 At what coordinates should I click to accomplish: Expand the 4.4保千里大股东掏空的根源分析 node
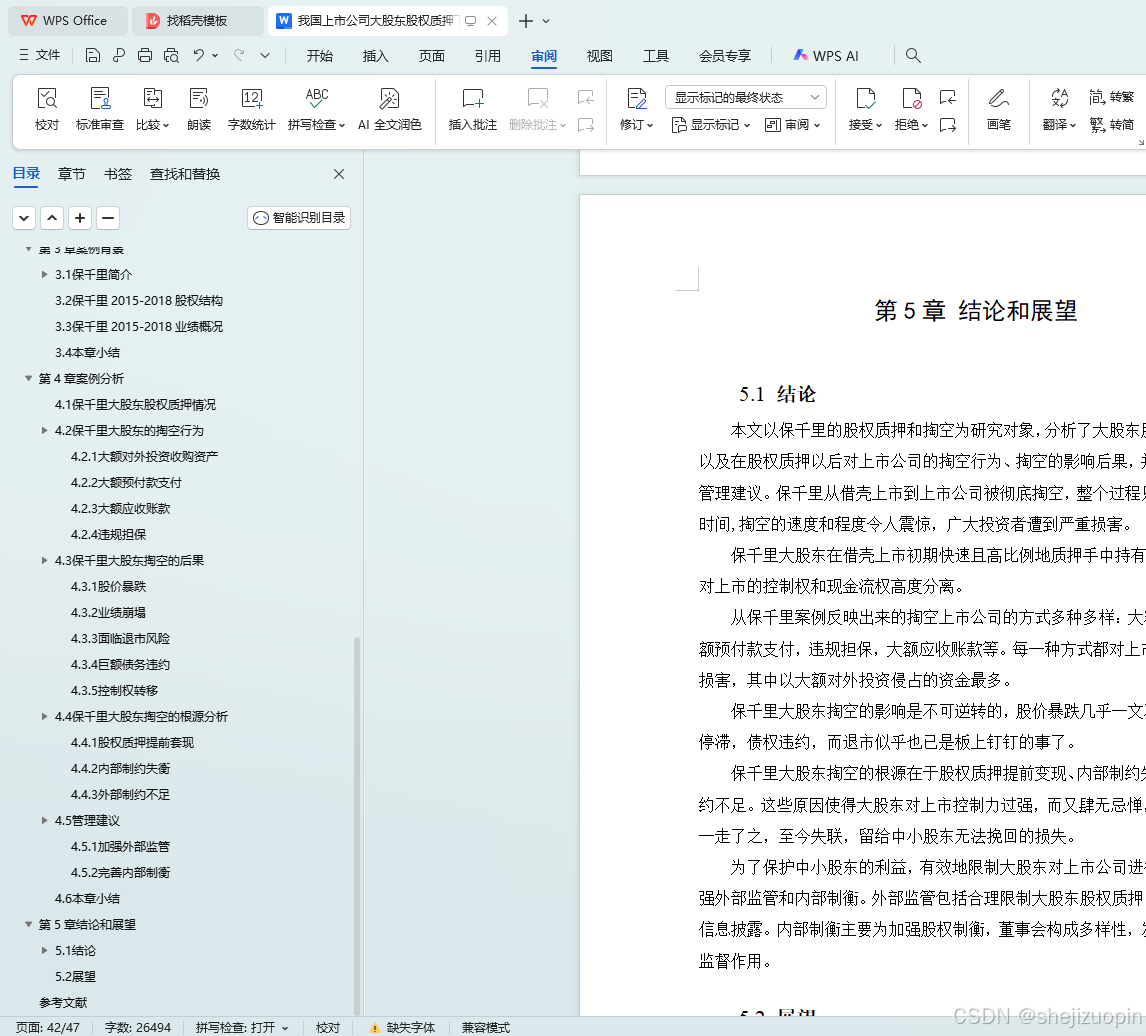point(45,716)
